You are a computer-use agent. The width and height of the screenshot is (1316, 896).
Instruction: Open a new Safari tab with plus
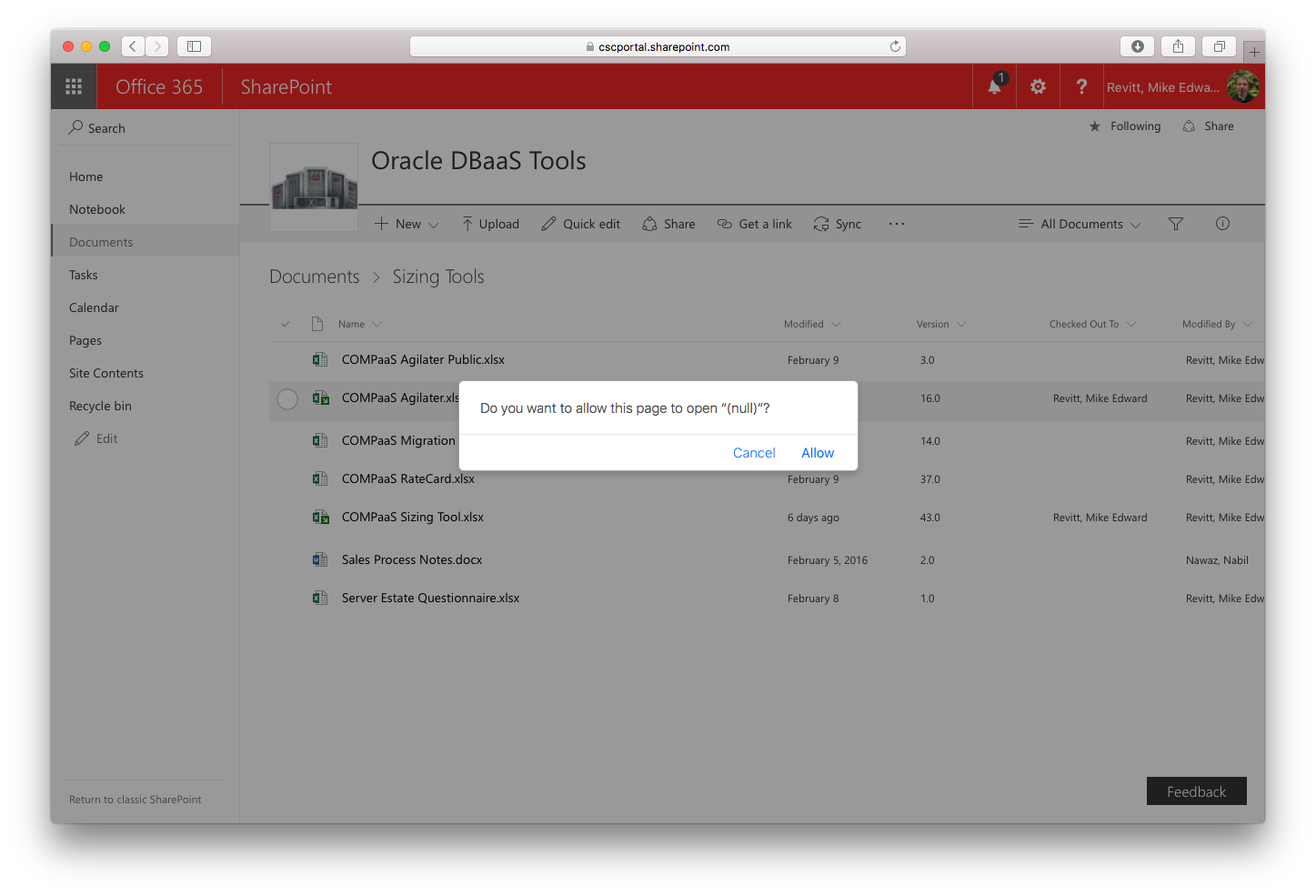[x=1254, y=52]
